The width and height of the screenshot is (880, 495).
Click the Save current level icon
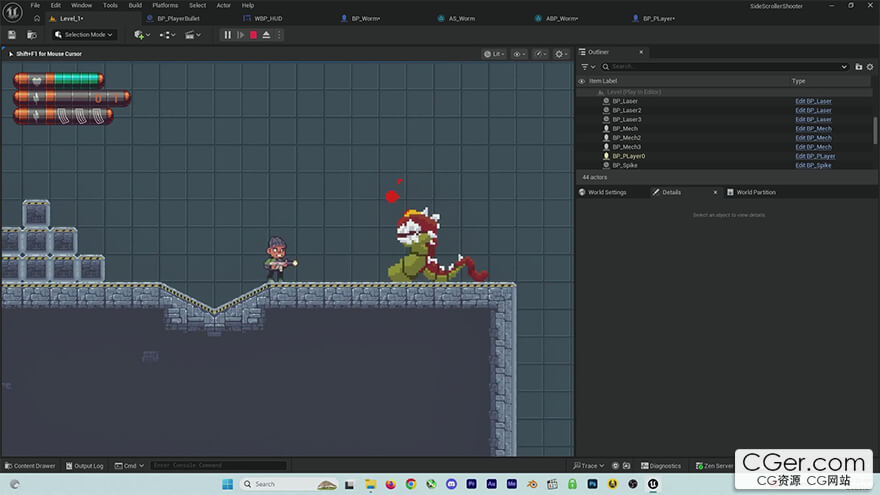[x=12, y=35]
